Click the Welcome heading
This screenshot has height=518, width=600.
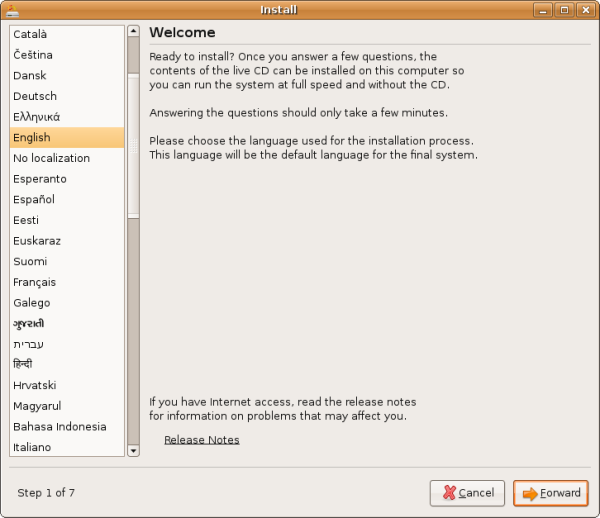pos(182,33)
